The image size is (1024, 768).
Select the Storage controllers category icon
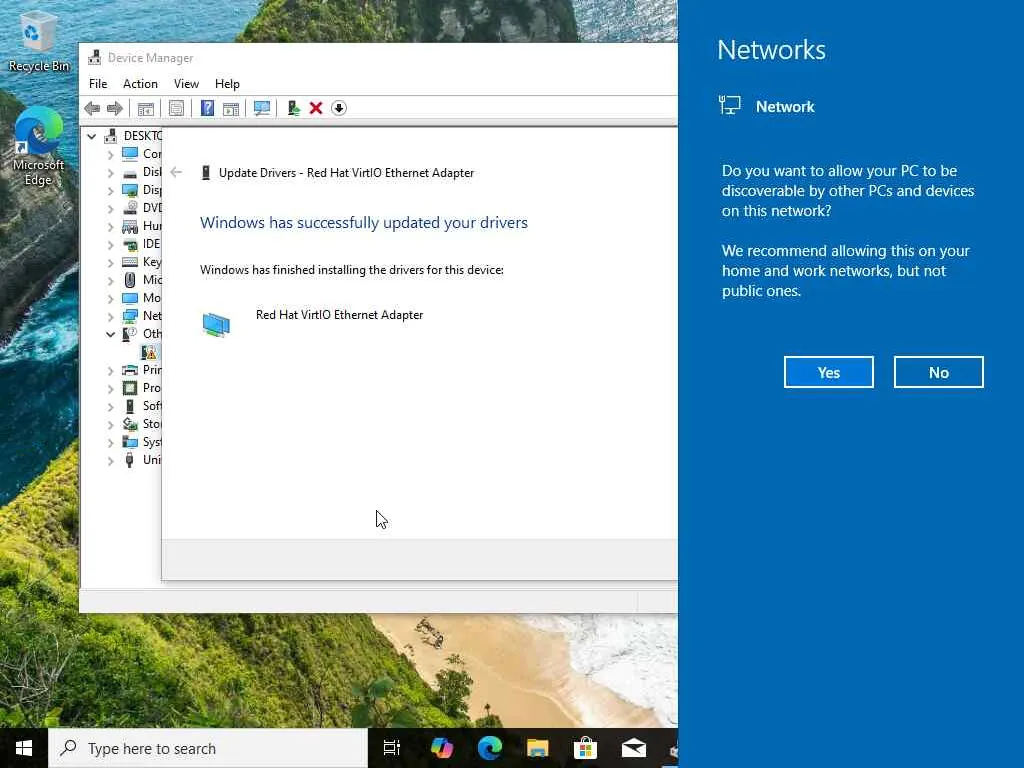pos(130,424)
